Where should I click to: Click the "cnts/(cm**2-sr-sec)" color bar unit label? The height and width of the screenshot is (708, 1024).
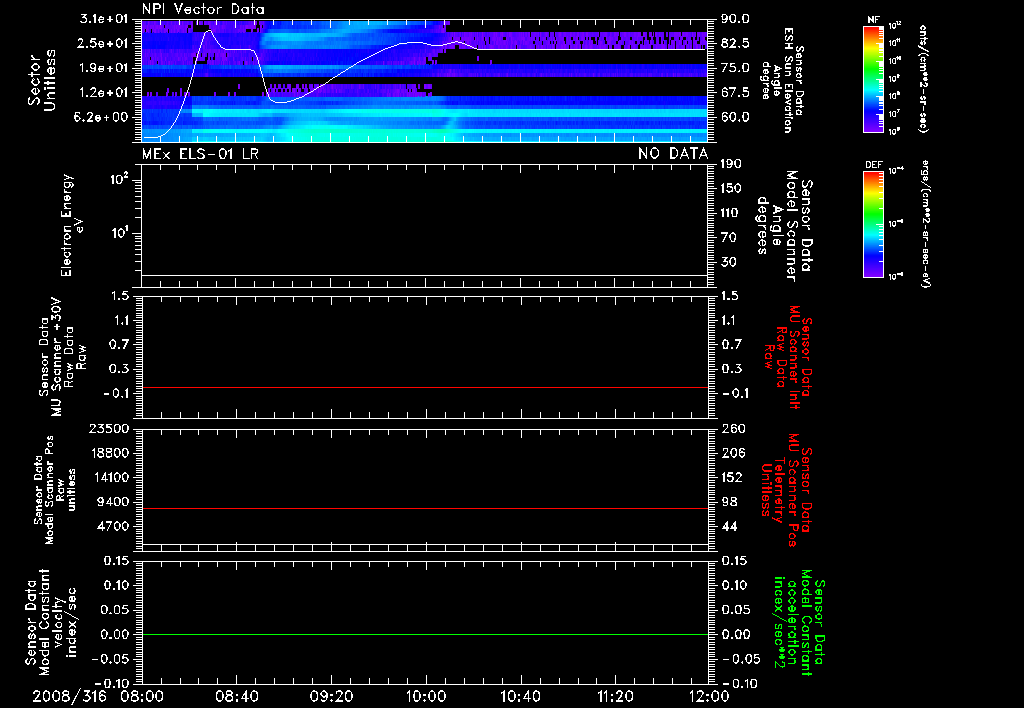923,78
